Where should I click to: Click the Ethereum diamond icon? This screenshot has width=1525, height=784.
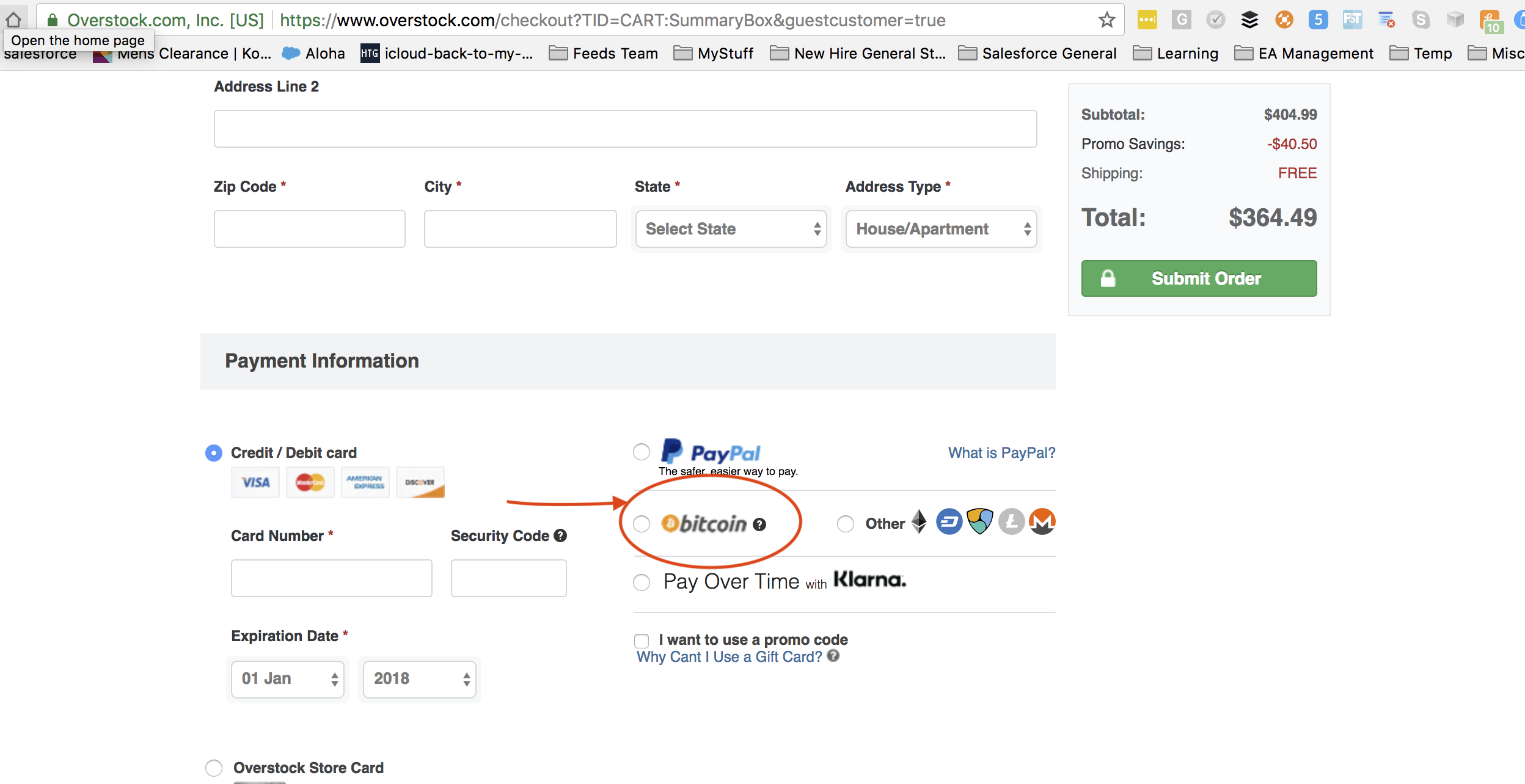coord(919,522)
